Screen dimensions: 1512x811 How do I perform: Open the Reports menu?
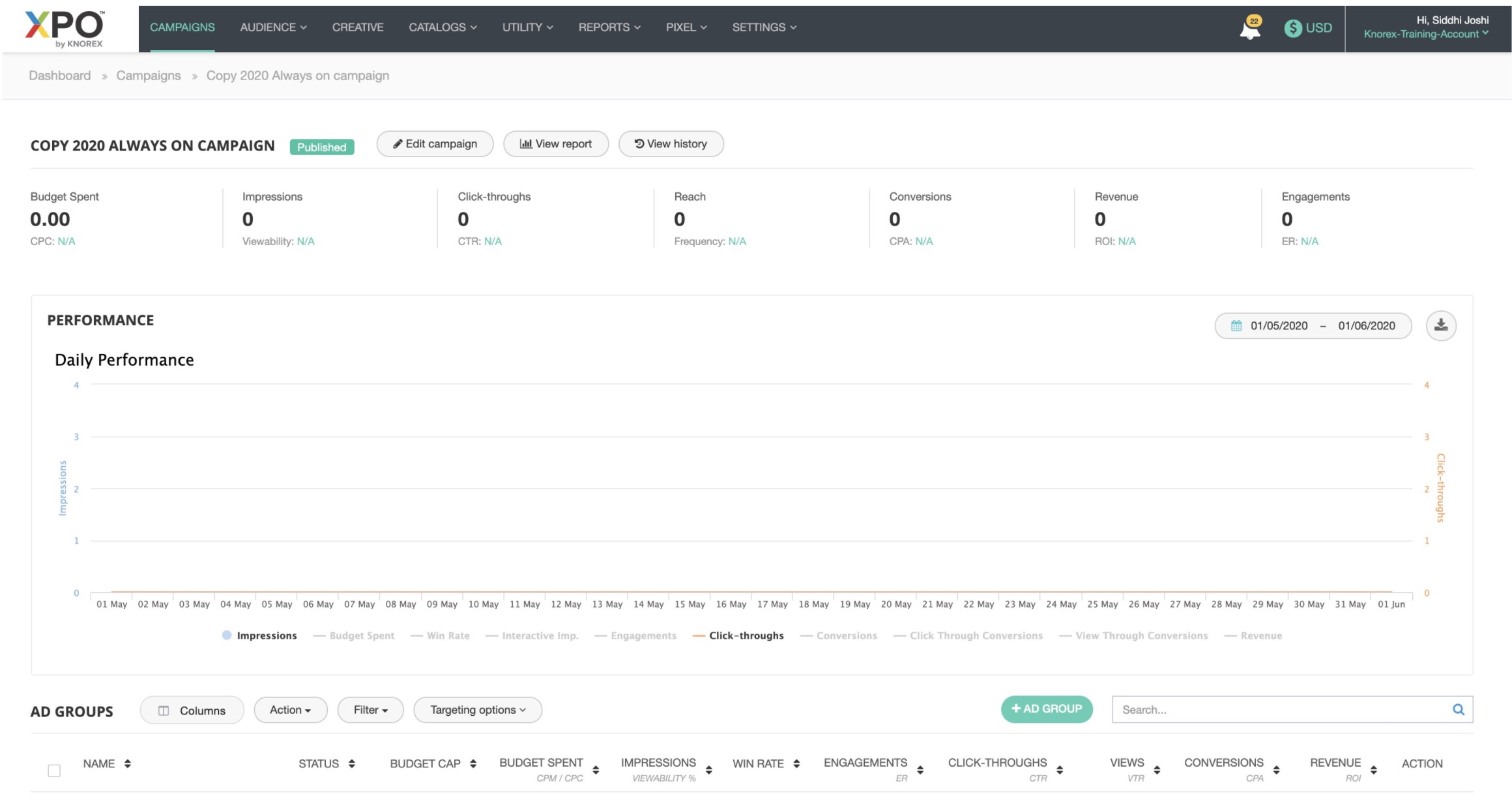coord(609,27)
